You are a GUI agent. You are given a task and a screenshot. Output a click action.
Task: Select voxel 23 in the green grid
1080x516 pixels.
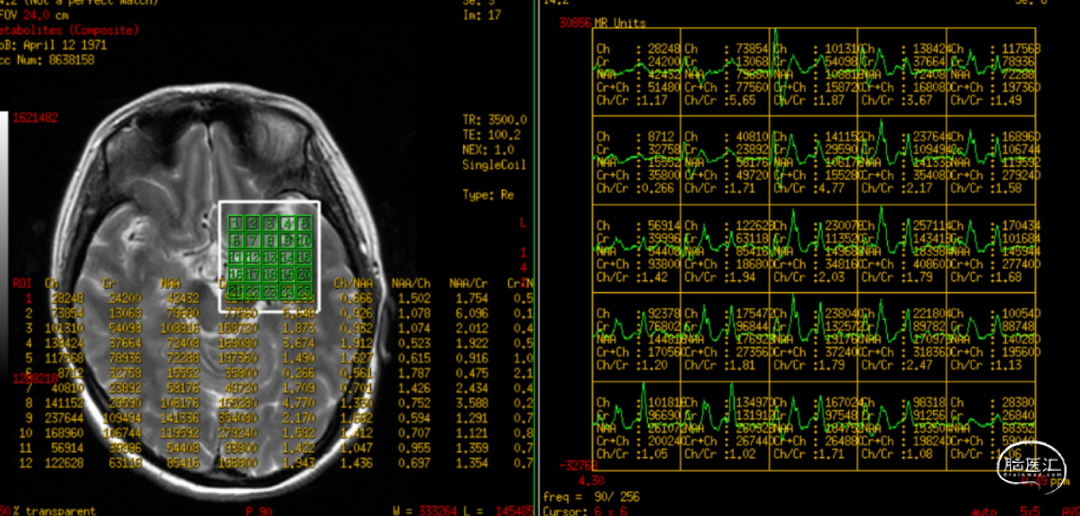[270, 292]
